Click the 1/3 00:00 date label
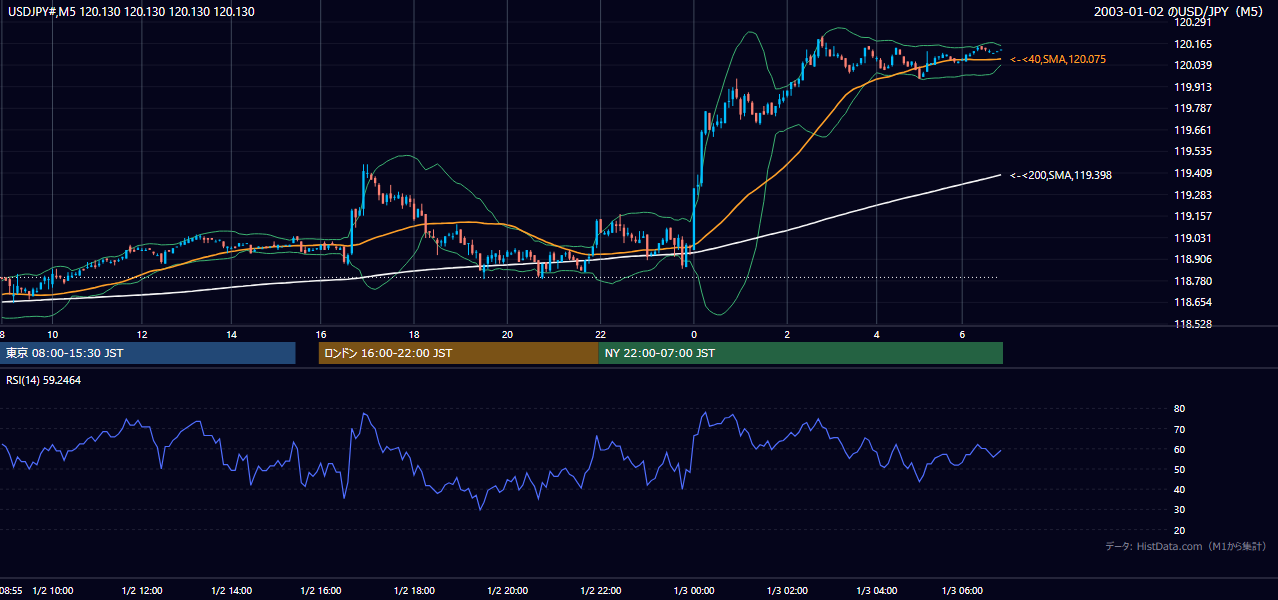Viewport: 1278px width, 600px height. [x=693, y=590]
